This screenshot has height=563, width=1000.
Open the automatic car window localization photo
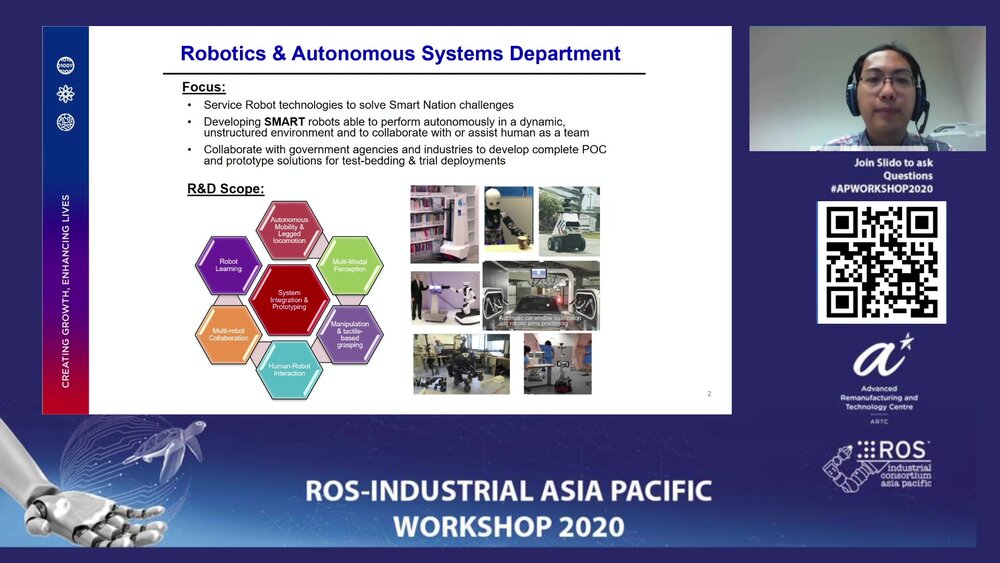point(541,295)
